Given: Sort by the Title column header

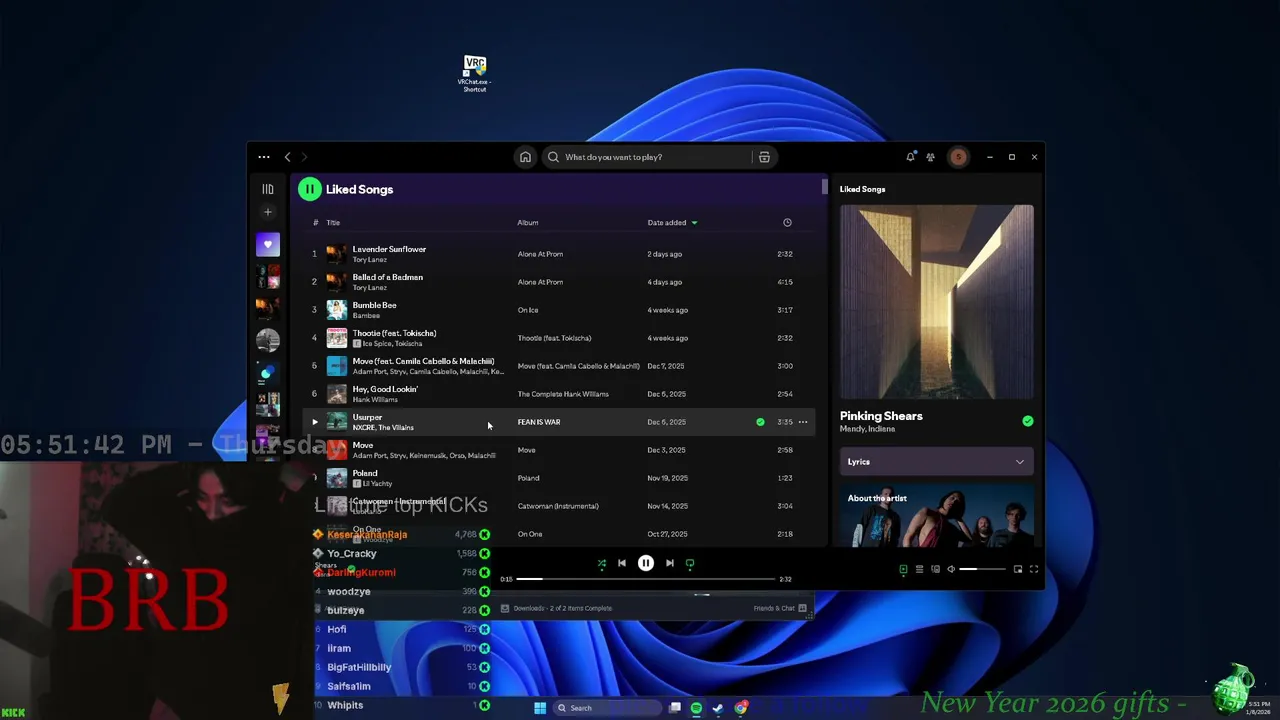Looking at the screenshot, I should click(333, 222).
